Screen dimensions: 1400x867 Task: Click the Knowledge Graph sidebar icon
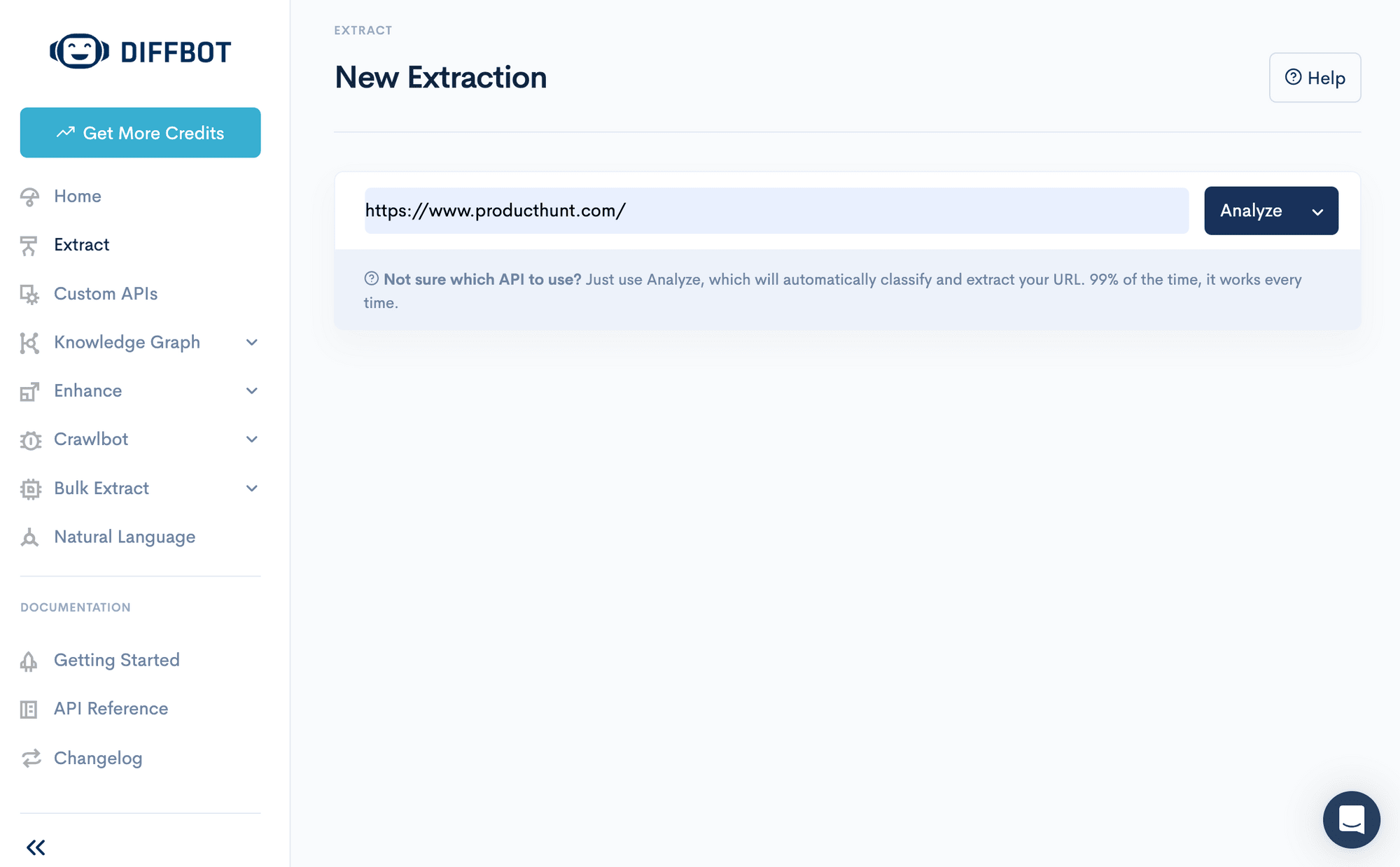(x=30, y=342)
